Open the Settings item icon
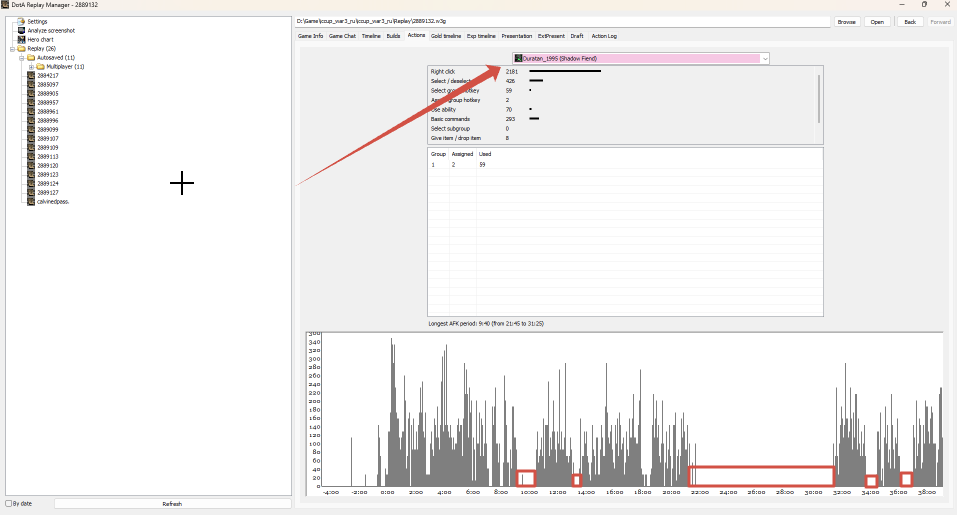 [21, 21]
